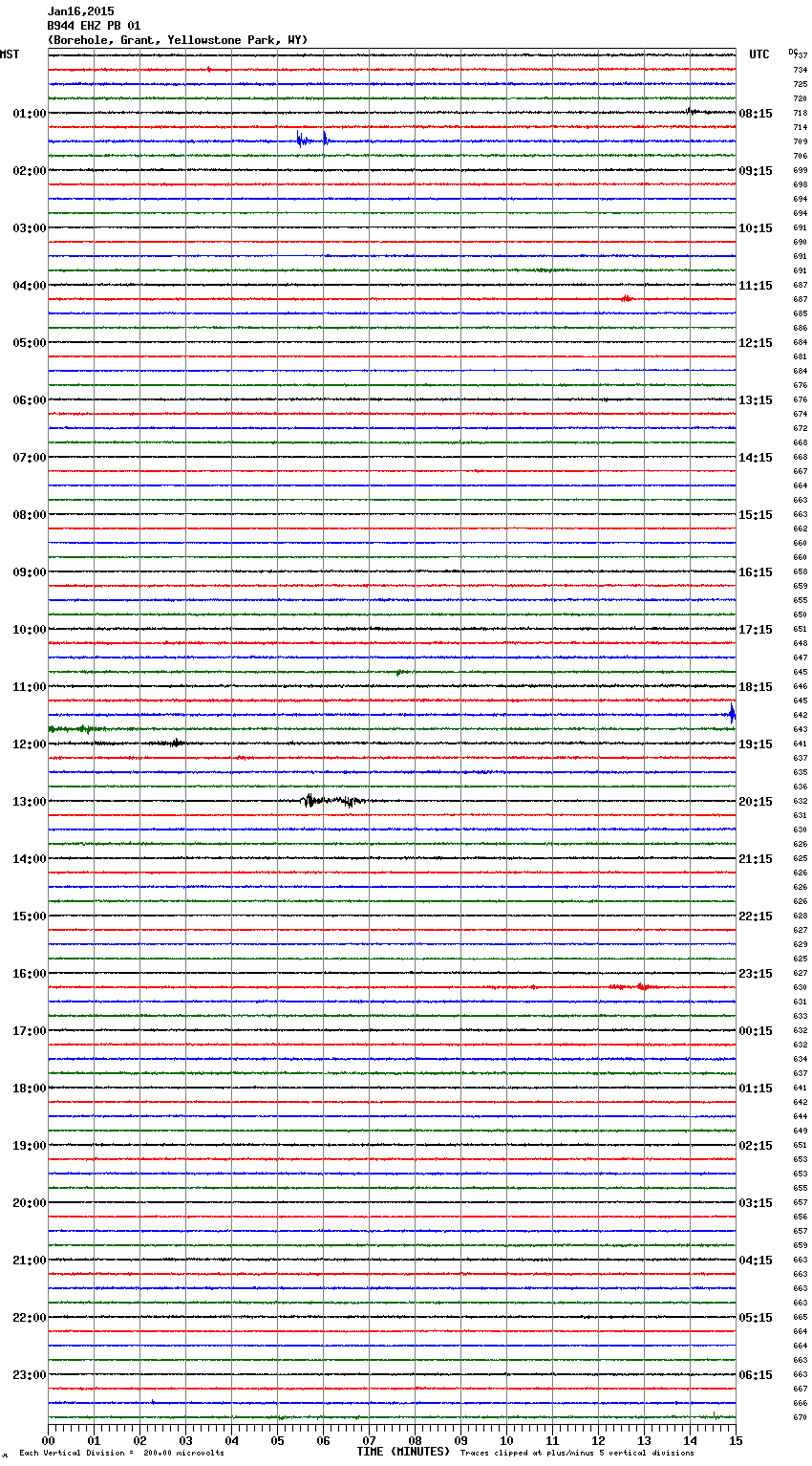
Task: Select the 15:00 MST hour label
Action: pos(30,916)
